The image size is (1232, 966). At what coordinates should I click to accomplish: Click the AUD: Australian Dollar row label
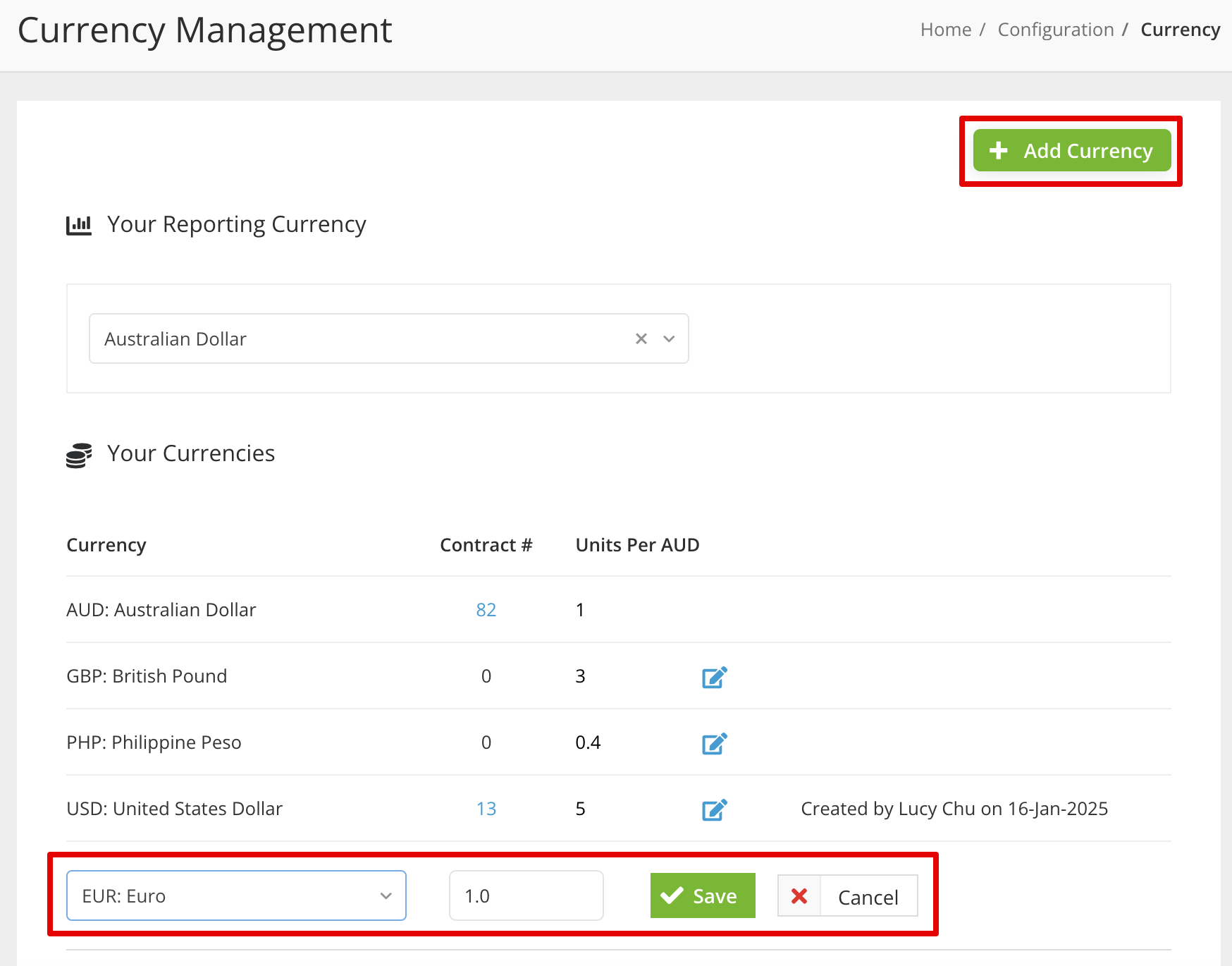(x=161, y=609)
